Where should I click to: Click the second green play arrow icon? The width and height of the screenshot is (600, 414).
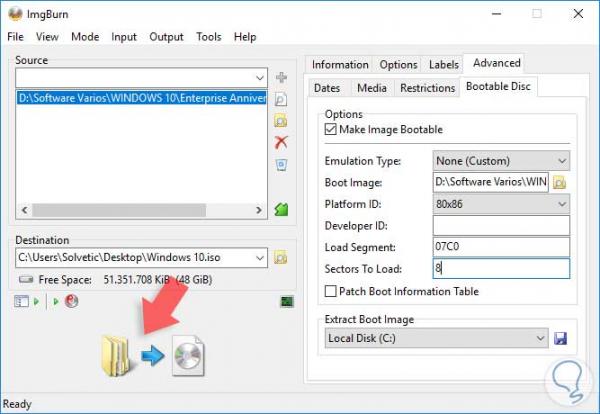(56, 302)
